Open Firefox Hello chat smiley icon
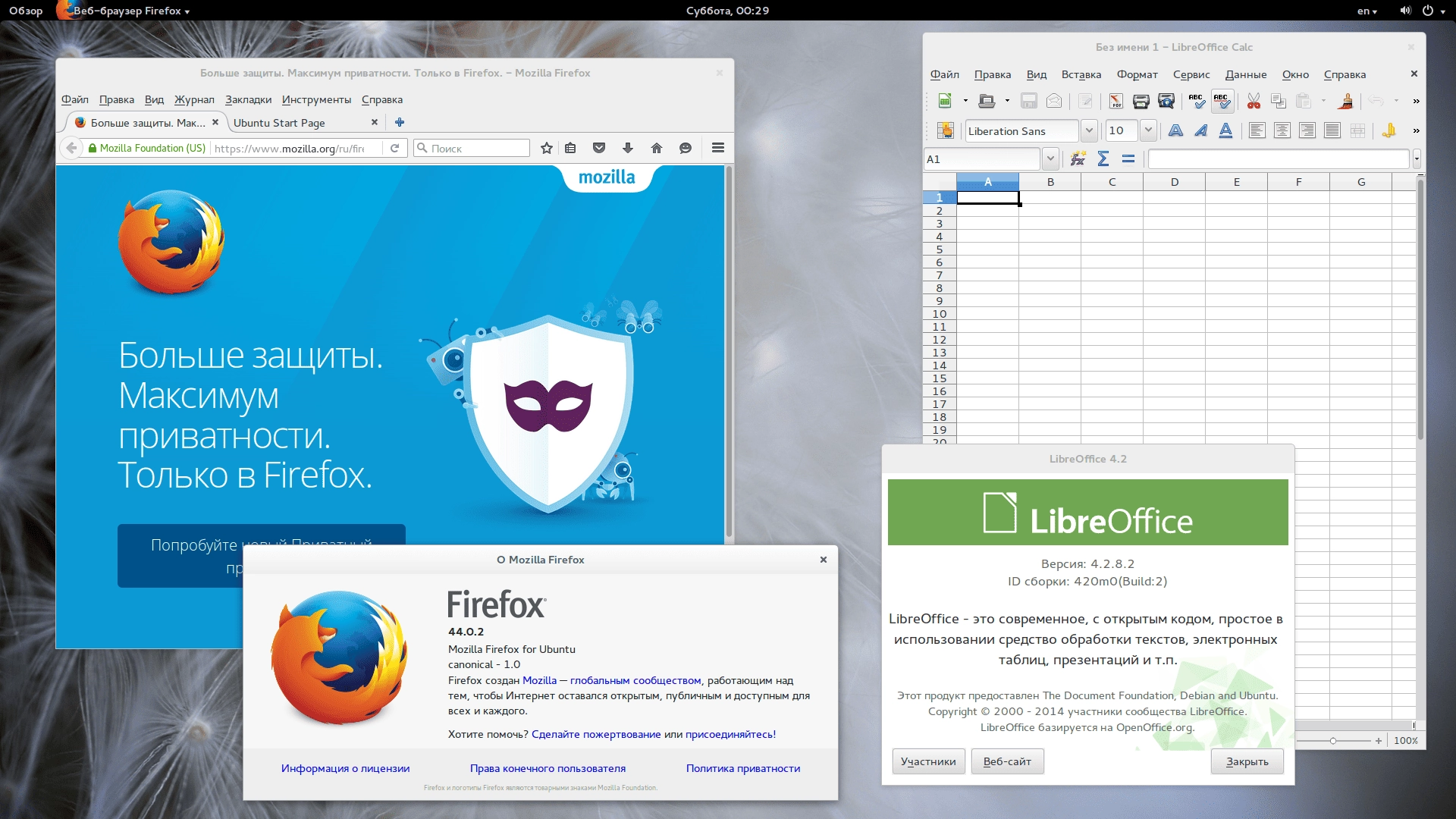Viewport: 1456px width, 819px height. click(x=686, y=148)
